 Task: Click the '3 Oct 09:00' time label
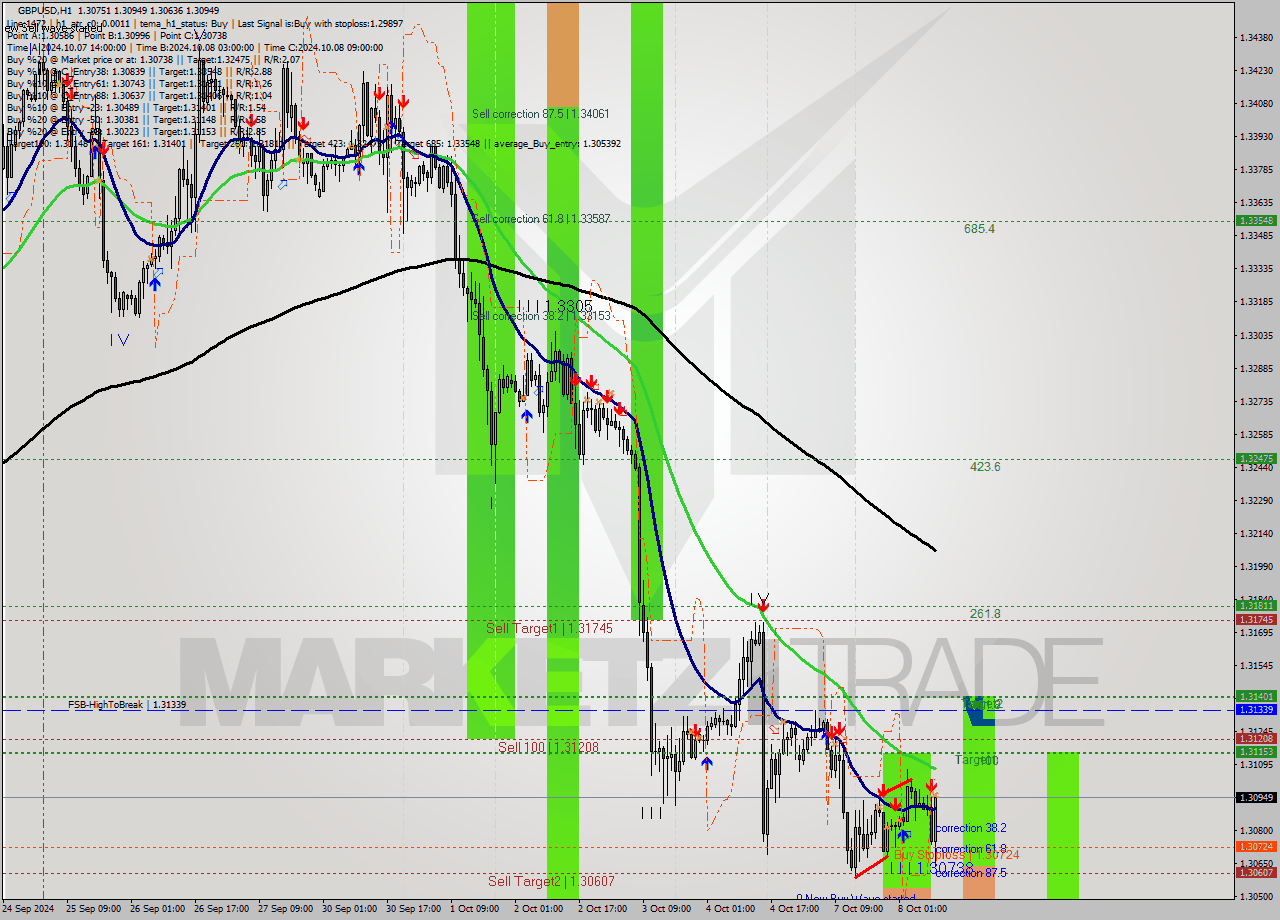coord(666,909)
